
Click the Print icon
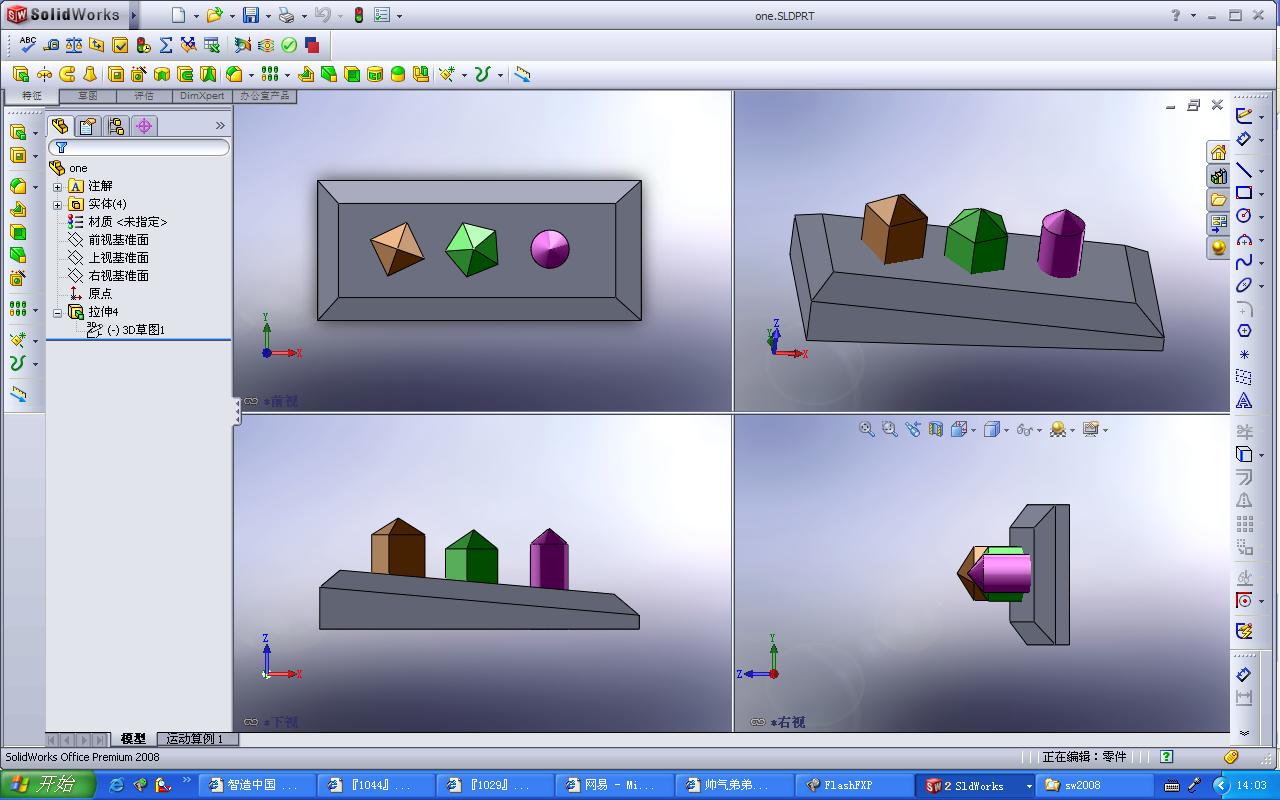tap(286, 15)
